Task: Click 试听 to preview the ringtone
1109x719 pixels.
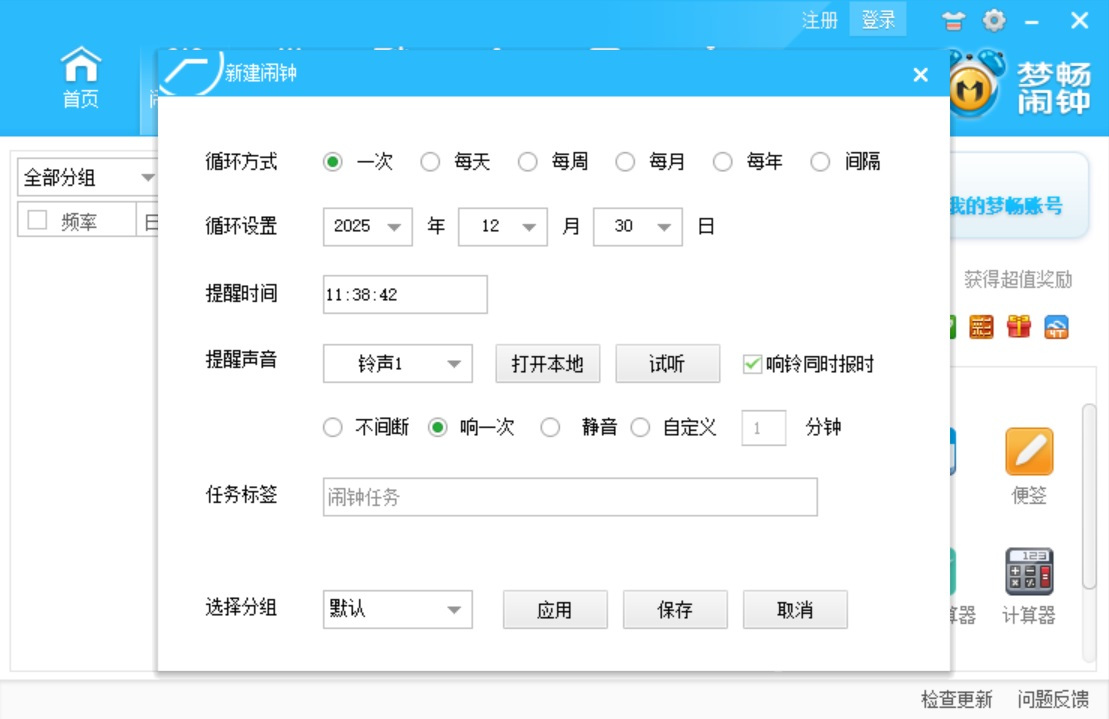Action: [x=668, y=363]
